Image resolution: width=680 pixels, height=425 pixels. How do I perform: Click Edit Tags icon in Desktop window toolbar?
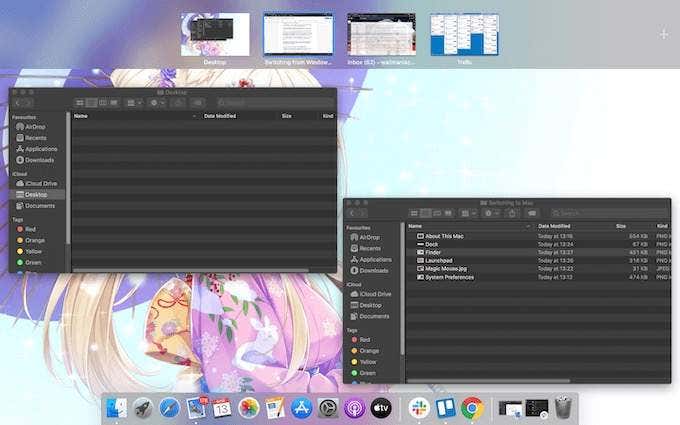coord(198,103)
